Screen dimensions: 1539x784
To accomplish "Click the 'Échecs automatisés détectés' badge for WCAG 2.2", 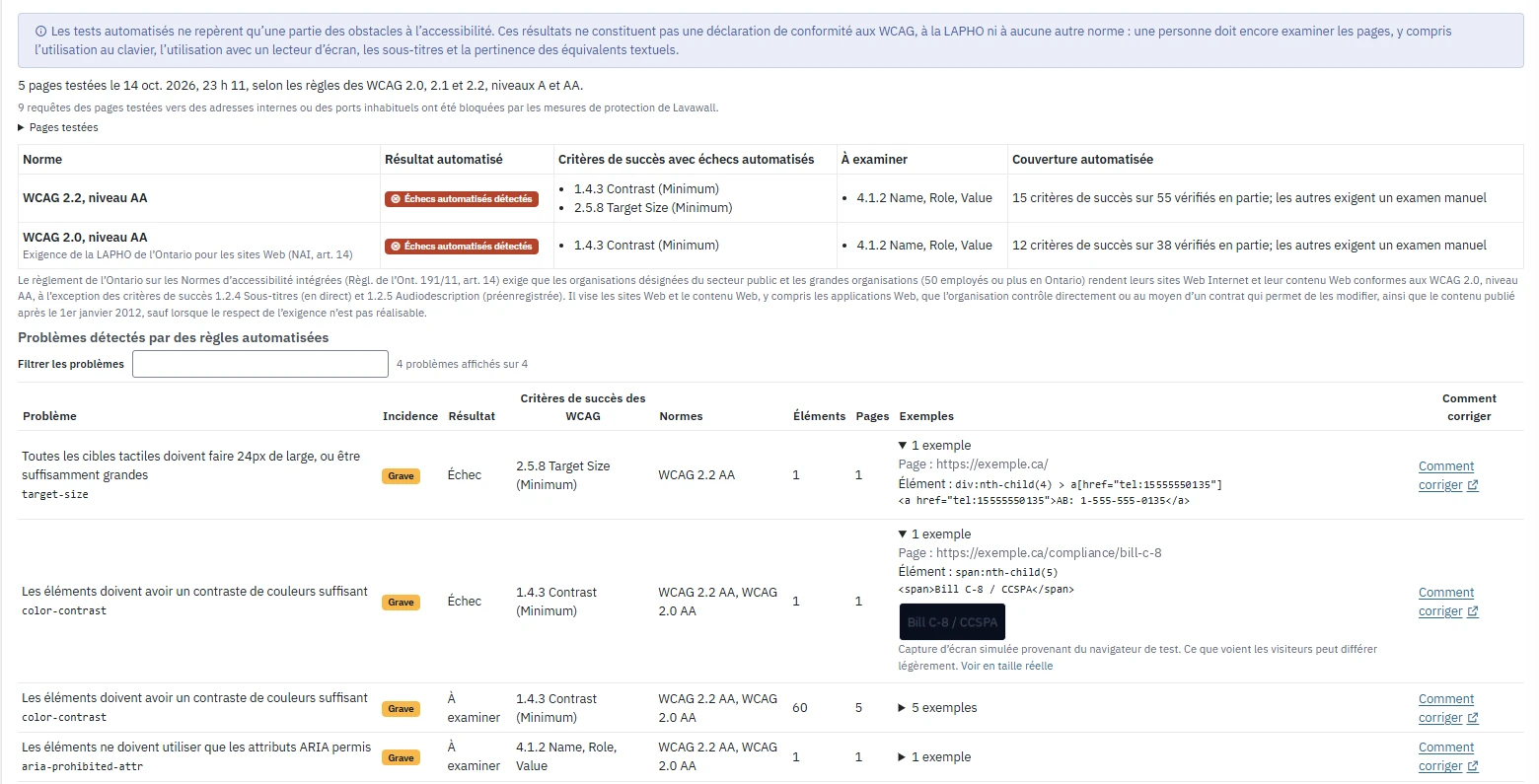I will 462,198.
